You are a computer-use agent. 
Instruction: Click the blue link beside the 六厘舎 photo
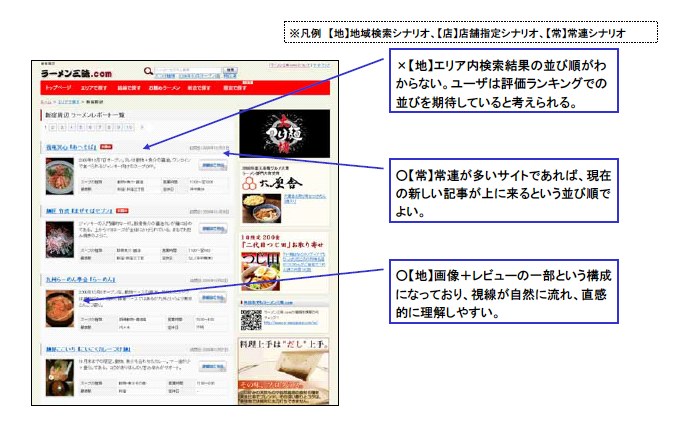[304, 198]
